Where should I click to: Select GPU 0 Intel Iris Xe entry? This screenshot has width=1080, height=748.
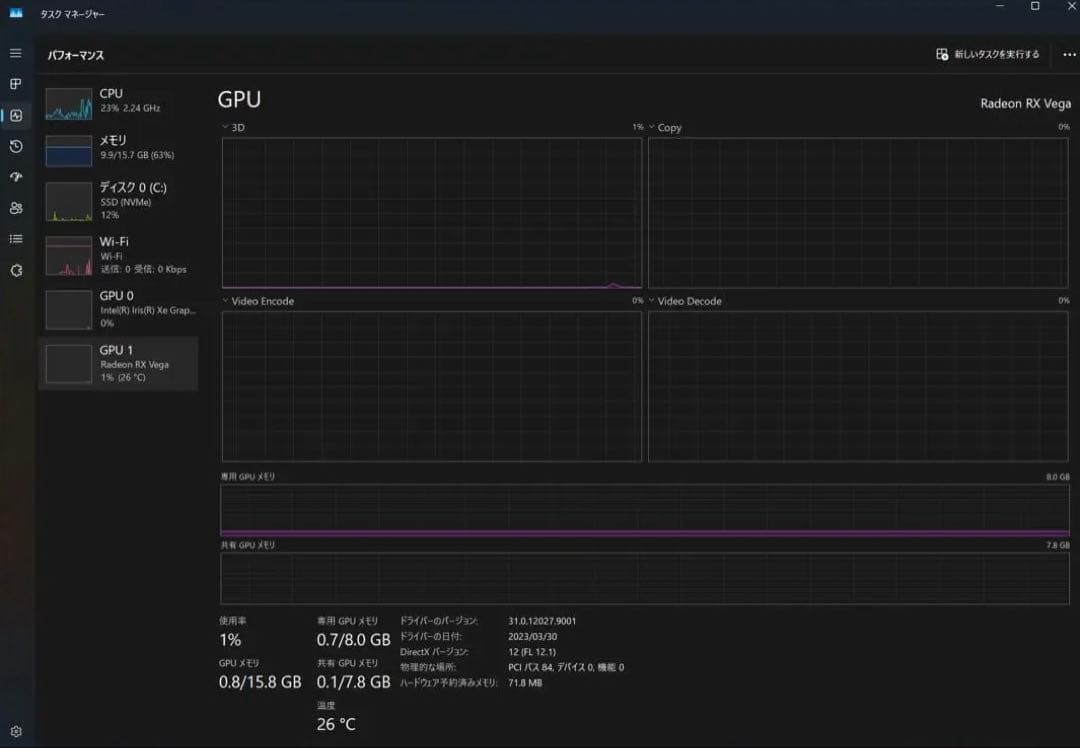[x=119, y=310]
